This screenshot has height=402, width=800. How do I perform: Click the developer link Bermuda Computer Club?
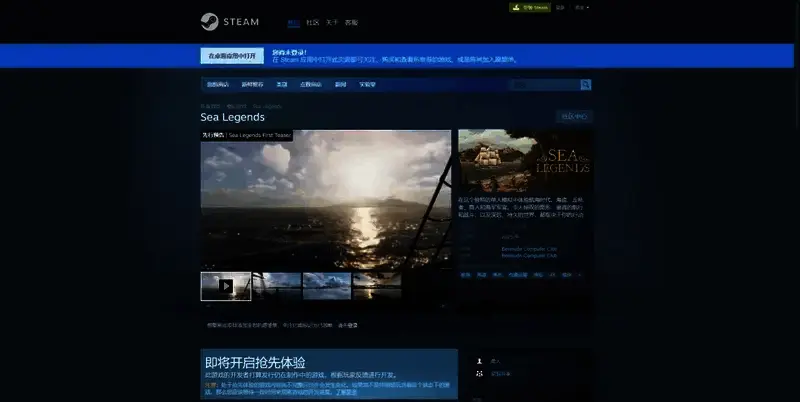pos(529,249)
